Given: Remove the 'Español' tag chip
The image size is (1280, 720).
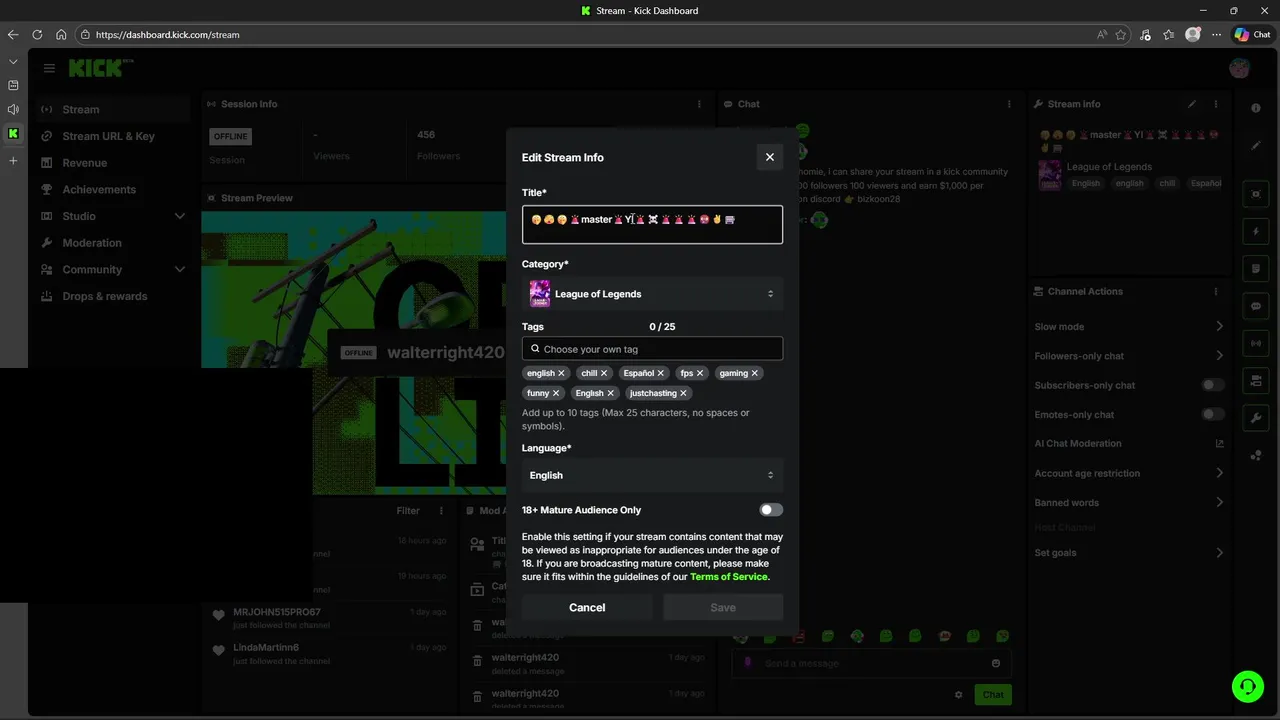Looking at the screenshot, I should pyautogui.click(x=661, y=373).
